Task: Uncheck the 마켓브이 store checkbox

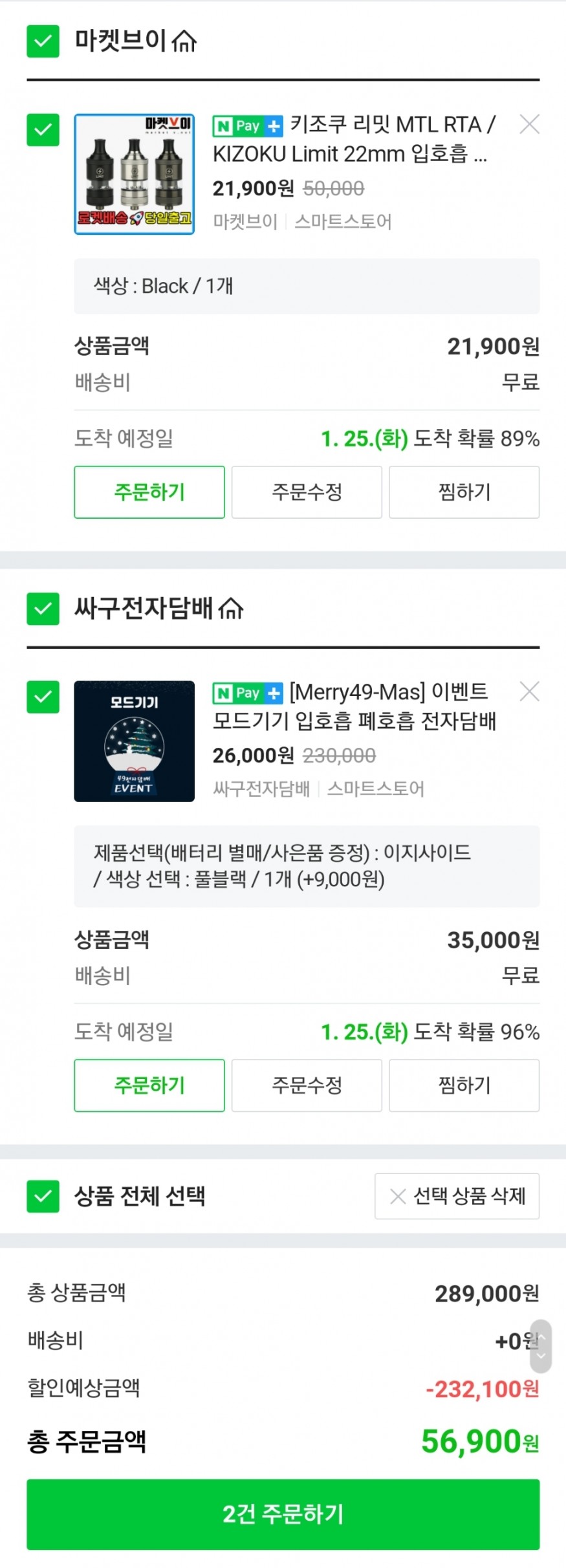Action: [43, 41]
